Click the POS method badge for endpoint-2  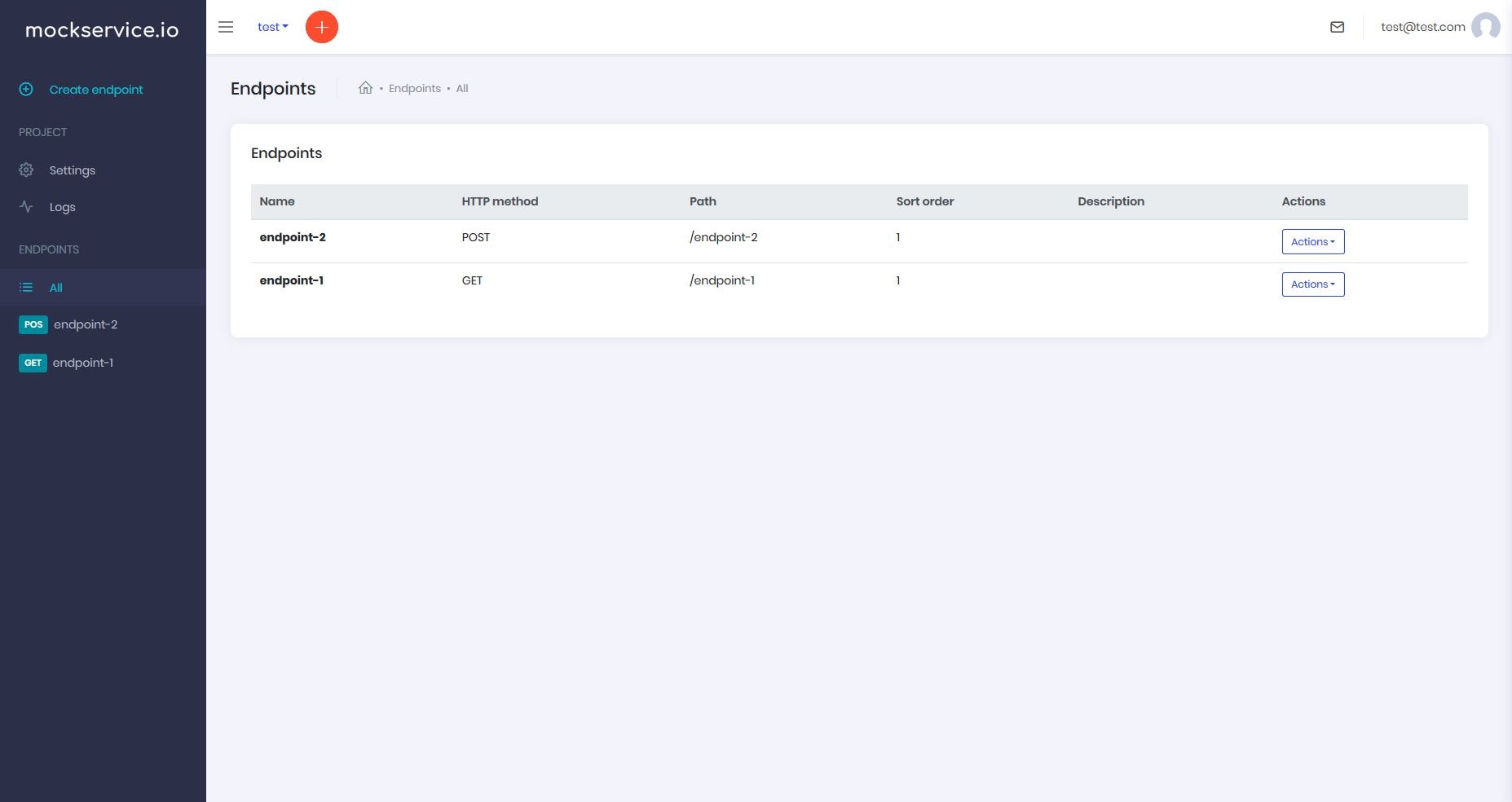[33, 324]
